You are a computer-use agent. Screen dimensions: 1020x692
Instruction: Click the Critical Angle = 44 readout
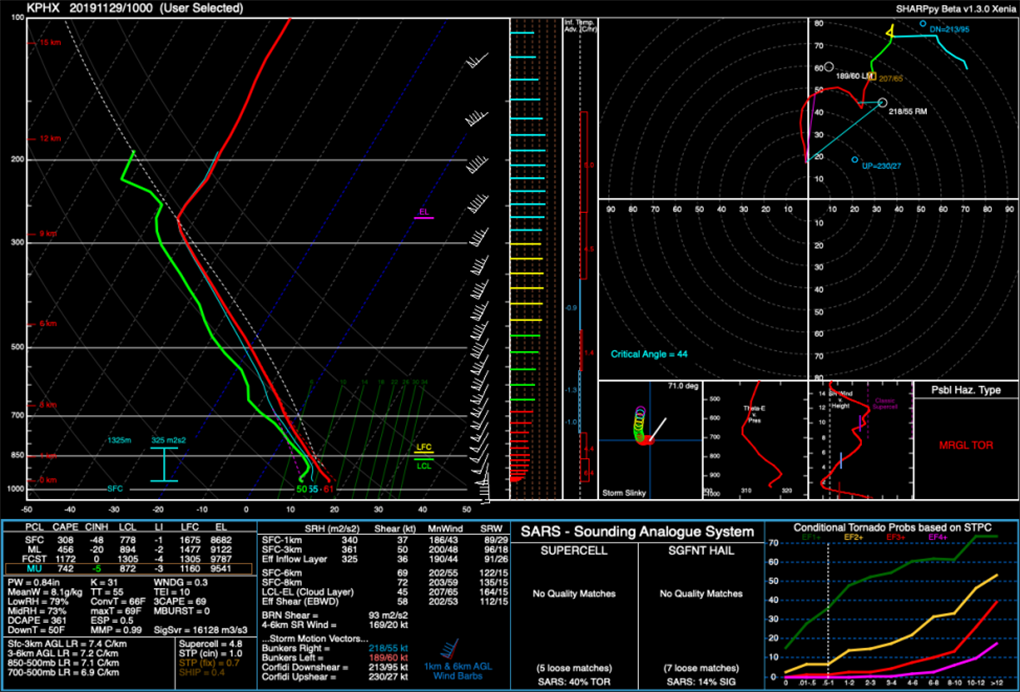point(649,354)
